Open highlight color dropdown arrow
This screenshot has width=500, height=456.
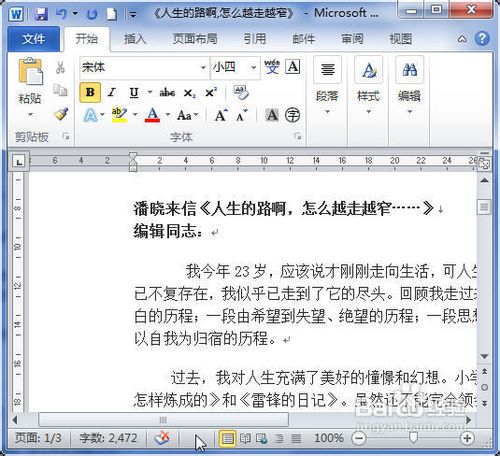click(x=135, y=115)
